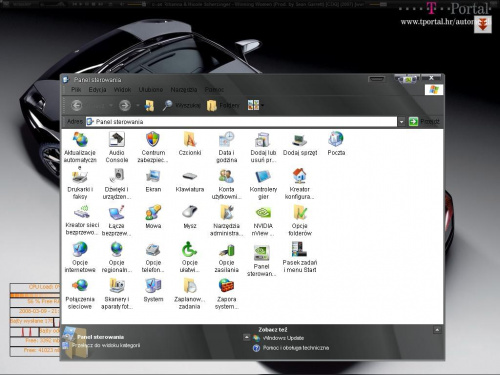Image resolution: width=500 pixels, height=375 pixels.
Task: Go back with the Wstecz arrow
Action: click(77, 105)
